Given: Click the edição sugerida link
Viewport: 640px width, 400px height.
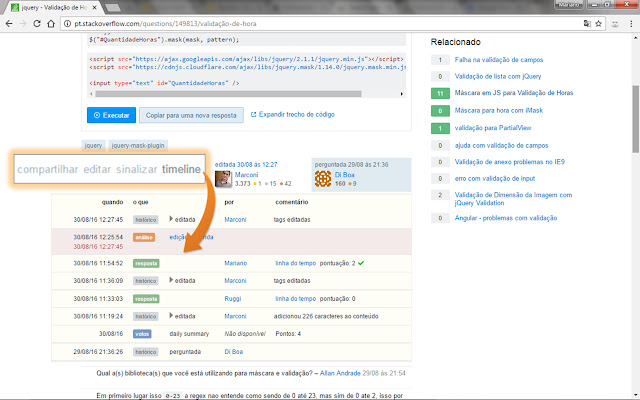Looking at the screenshot, I should [x=191, y=237].
